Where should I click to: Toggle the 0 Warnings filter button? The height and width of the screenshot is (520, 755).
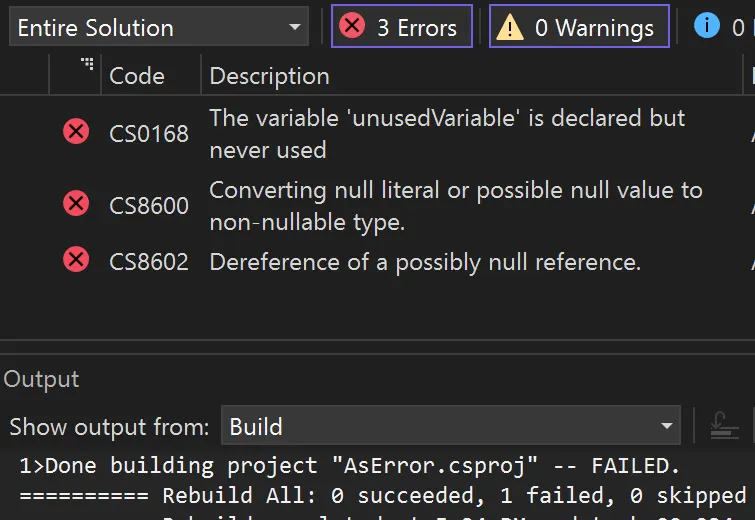[579, 26]
